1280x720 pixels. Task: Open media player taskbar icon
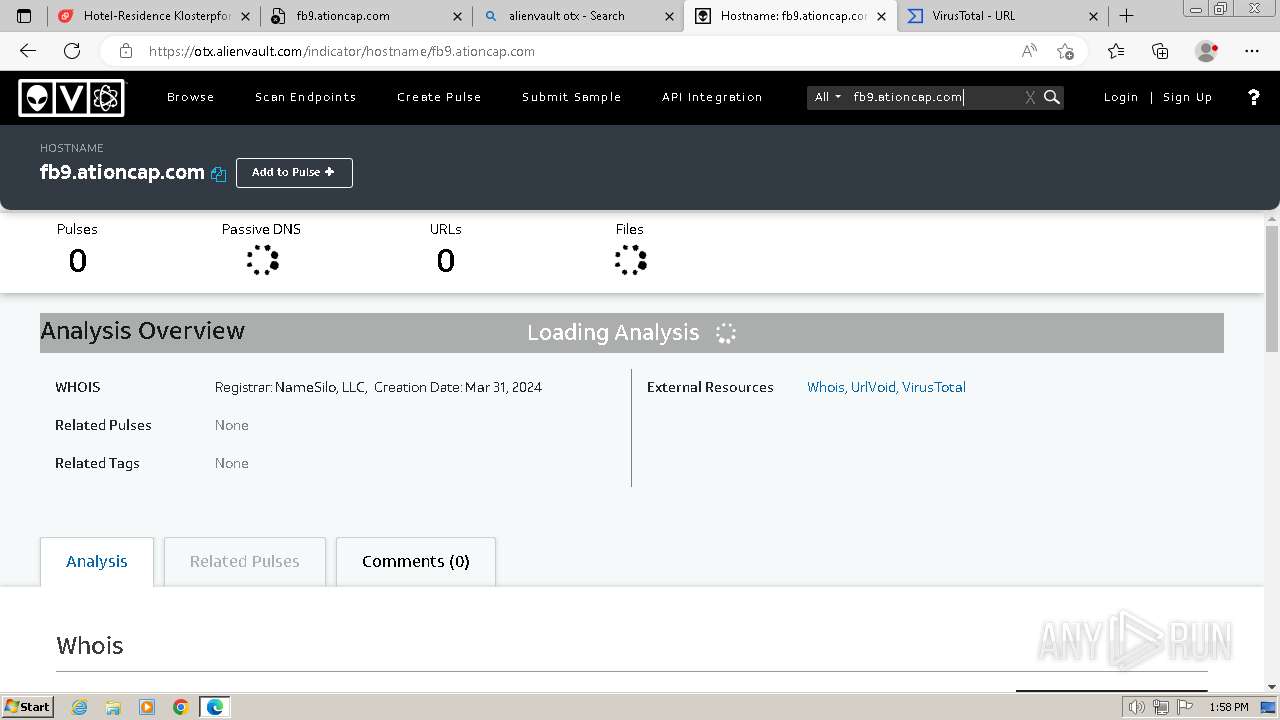(x=147, y=707)
